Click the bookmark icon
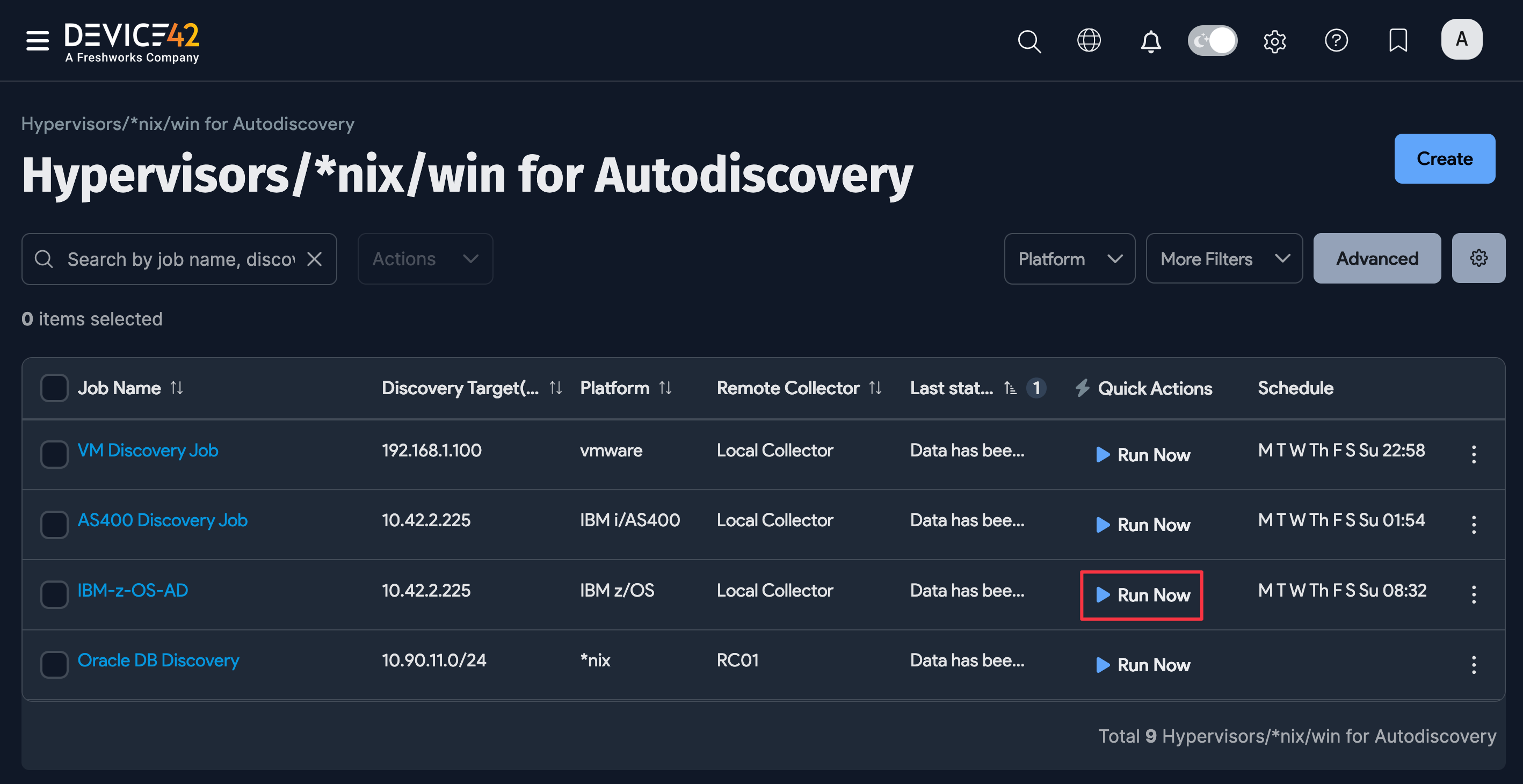 (x=1398, y=41)
